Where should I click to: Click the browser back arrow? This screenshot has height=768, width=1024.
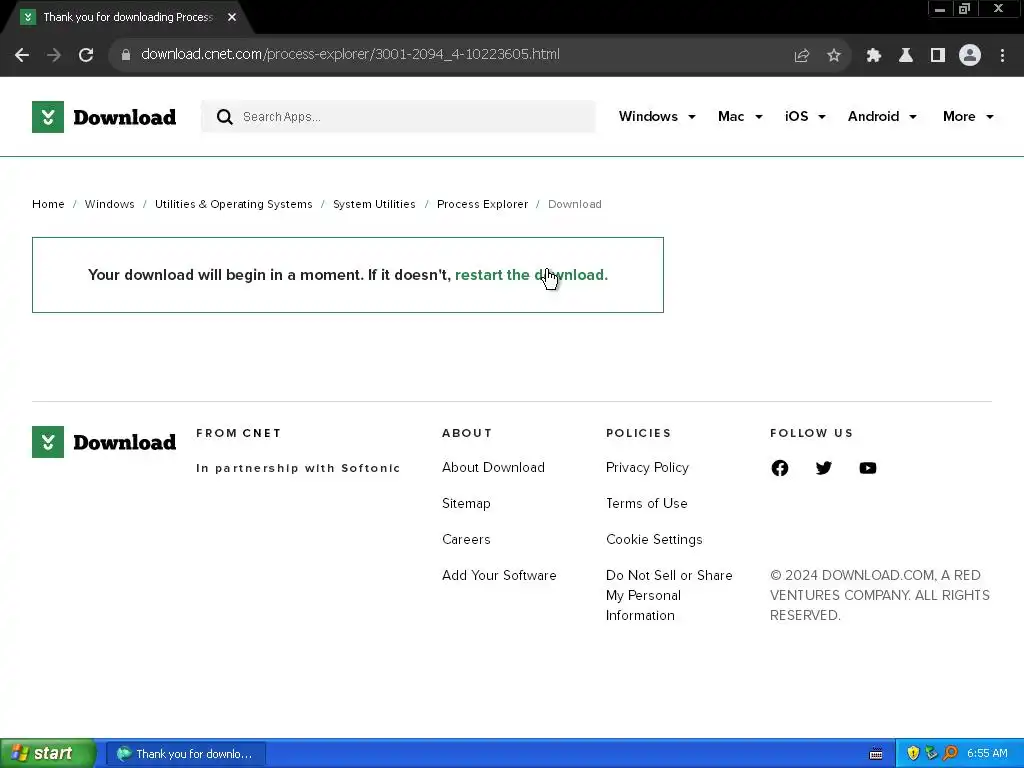[x=22, y=55]
